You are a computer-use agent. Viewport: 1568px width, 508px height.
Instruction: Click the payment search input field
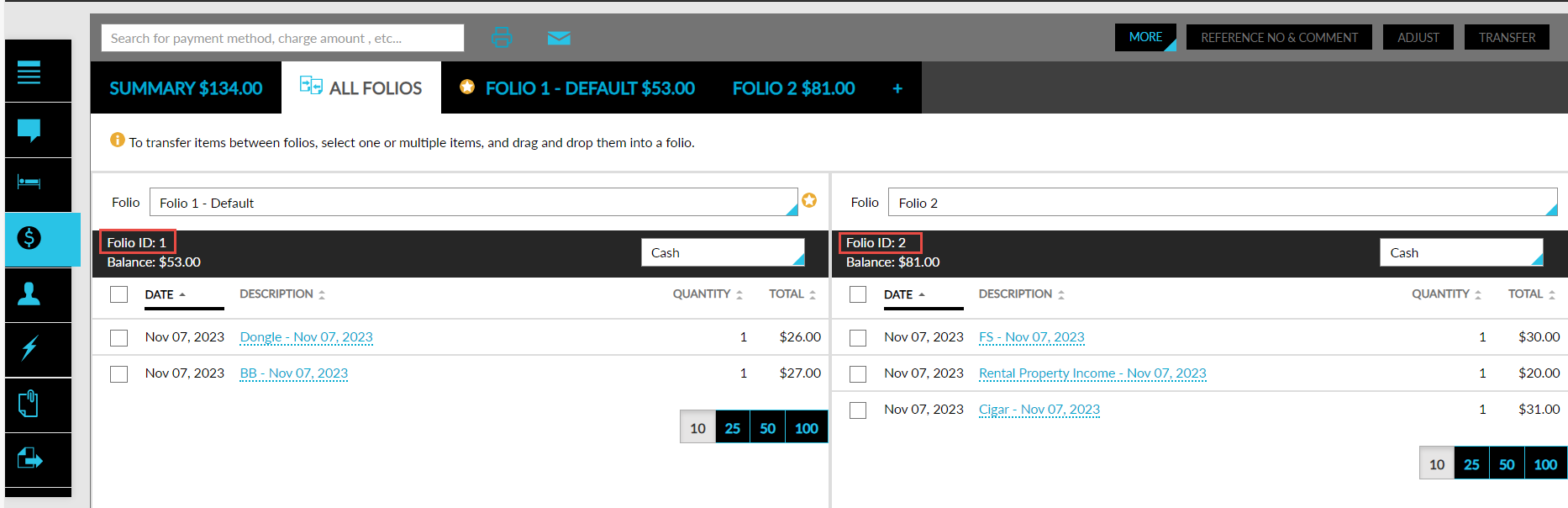tap(282, 38)
